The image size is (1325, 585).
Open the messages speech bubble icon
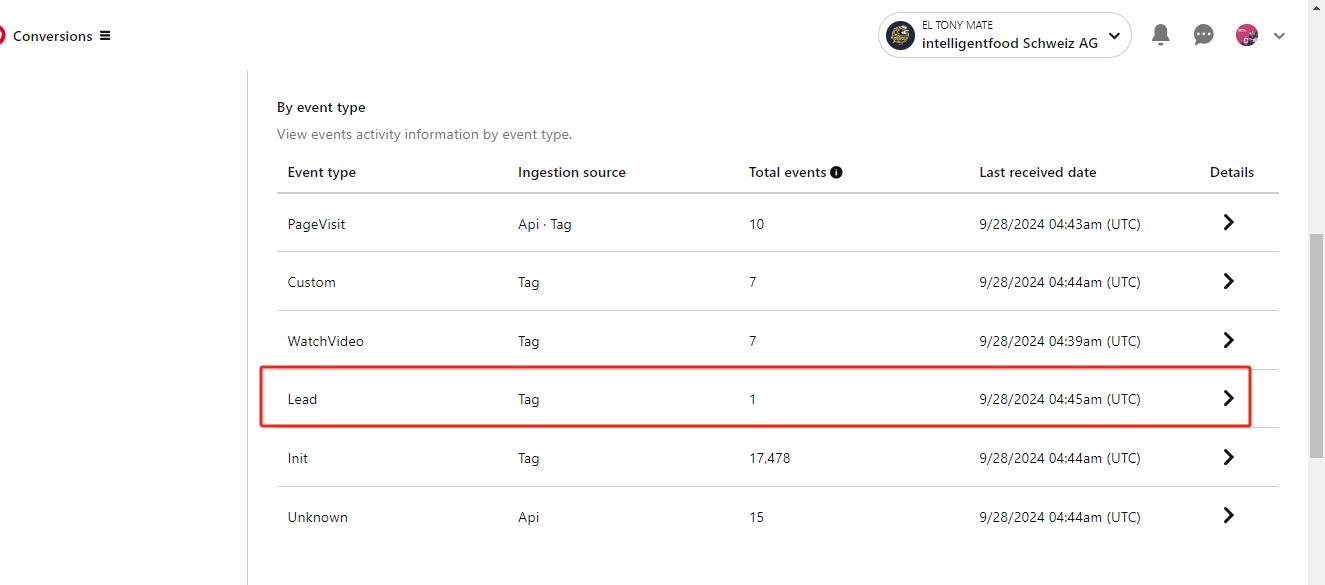tap(1204, 35)
